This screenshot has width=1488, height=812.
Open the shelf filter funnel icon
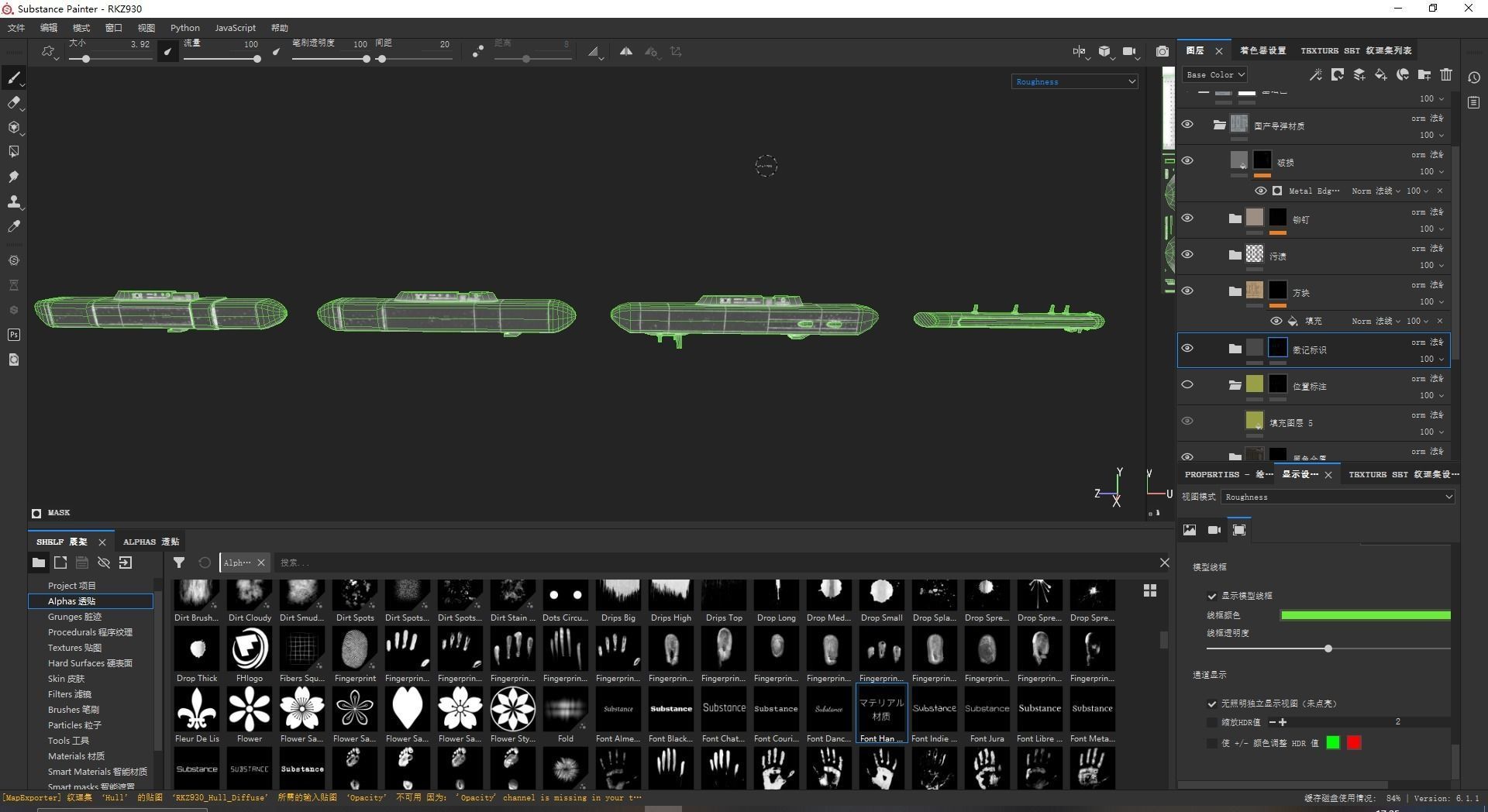179,563
